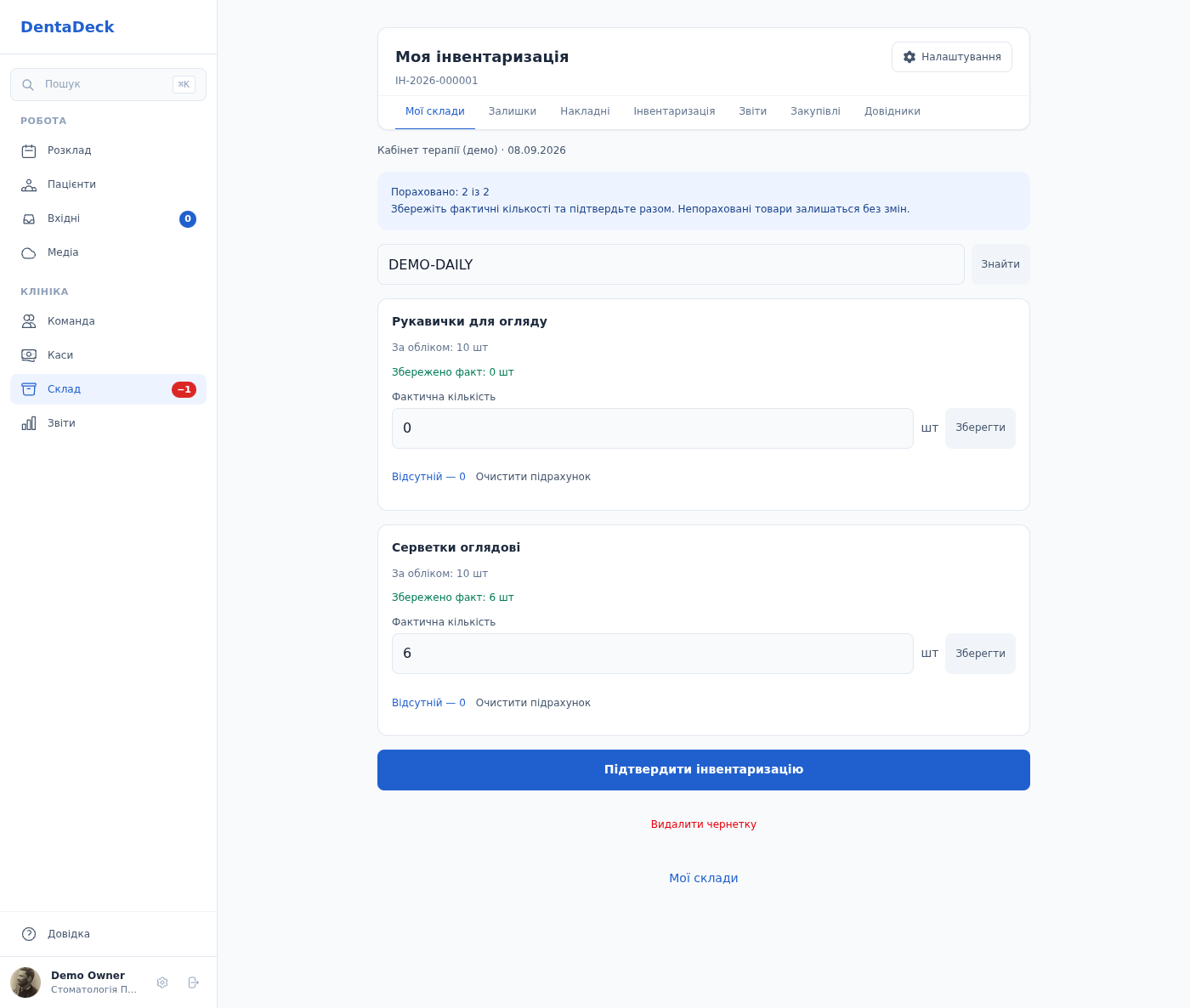Click the Вхідні inbox tray icon
The width and height of the screenshot is (1190, 1008).
coord(29,219)
